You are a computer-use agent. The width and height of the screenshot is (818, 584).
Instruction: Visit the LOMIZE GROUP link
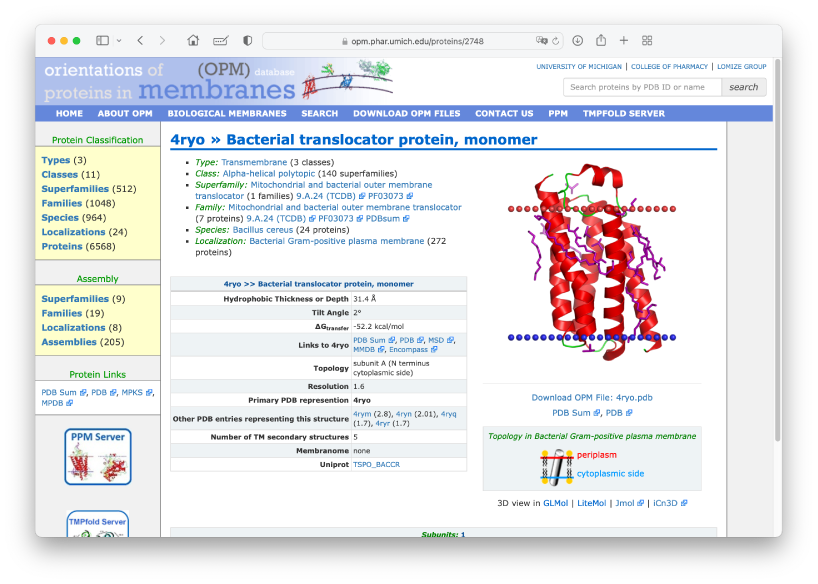tap(742, 67)
